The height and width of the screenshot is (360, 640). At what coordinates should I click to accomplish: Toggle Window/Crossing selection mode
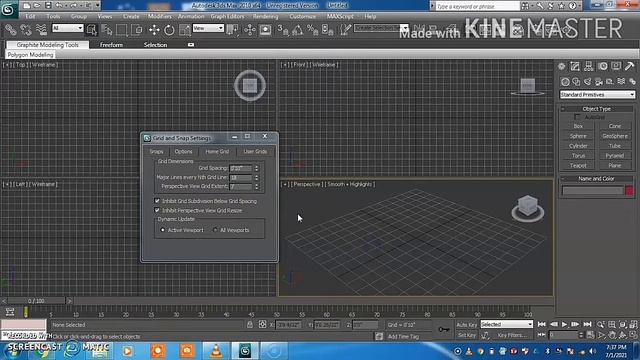point(137,29)
